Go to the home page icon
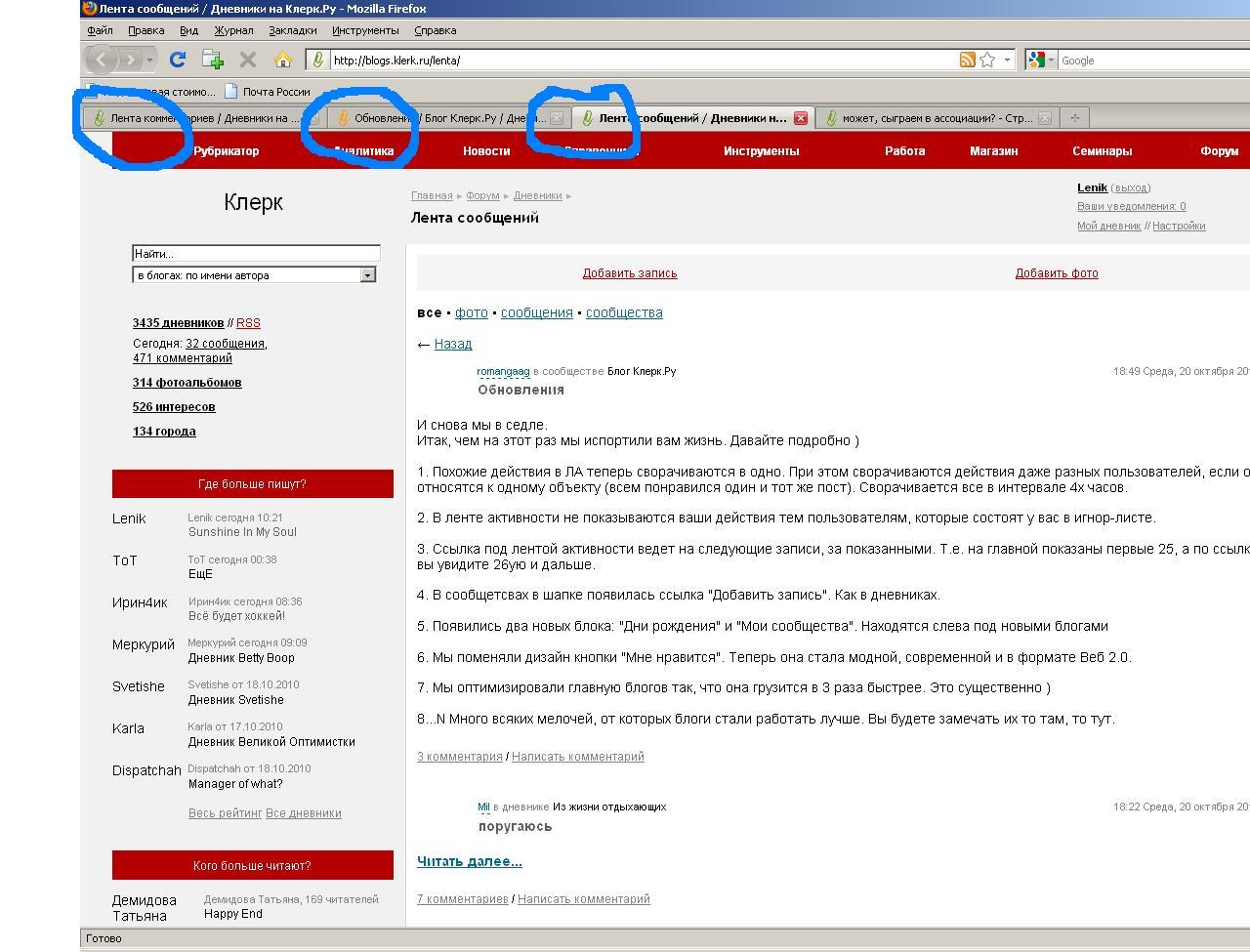This screenshot has width=1250, height=952. tap(283, 60)
